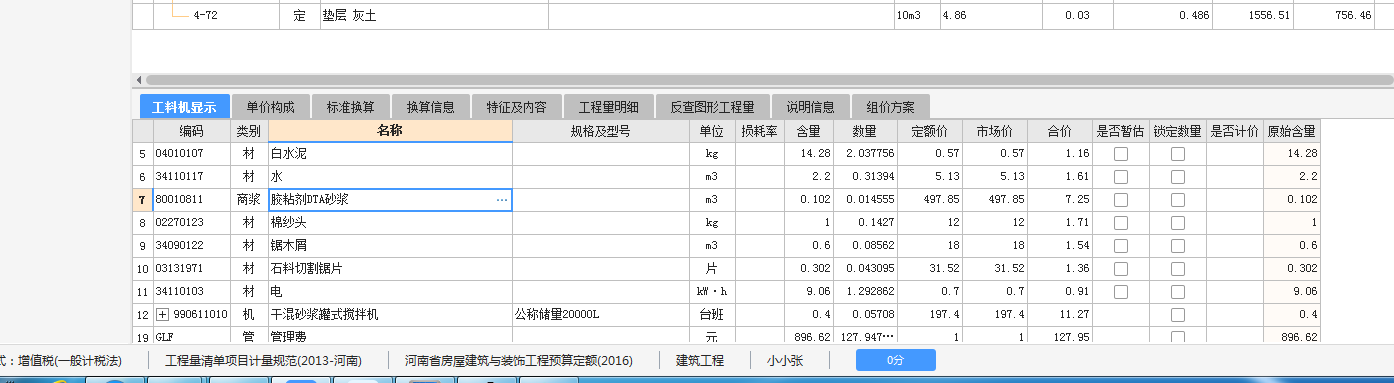Click the 0分 score button

pyautogui.click(x=895, y=360)
